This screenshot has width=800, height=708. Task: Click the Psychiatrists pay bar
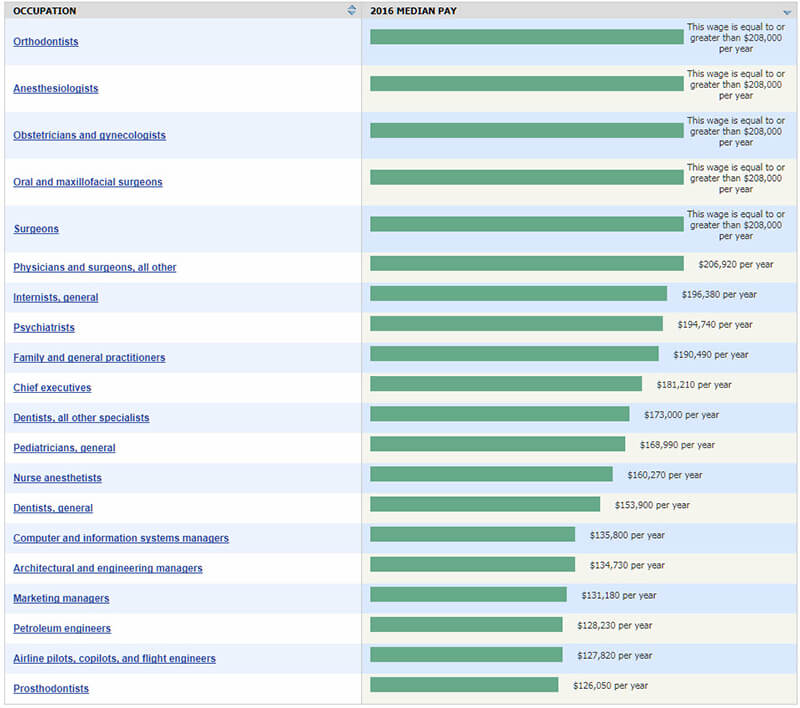click(516, 323)
